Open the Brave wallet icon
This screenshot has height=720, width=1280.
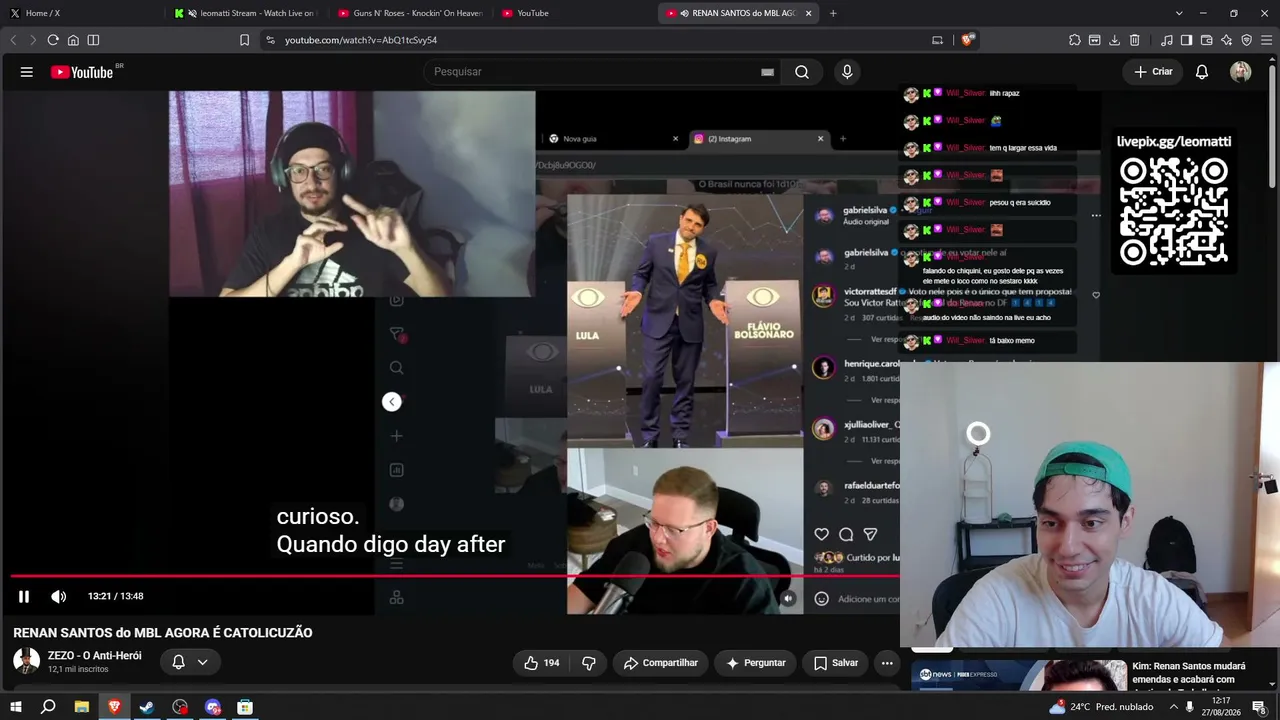tap(1206, 40)
